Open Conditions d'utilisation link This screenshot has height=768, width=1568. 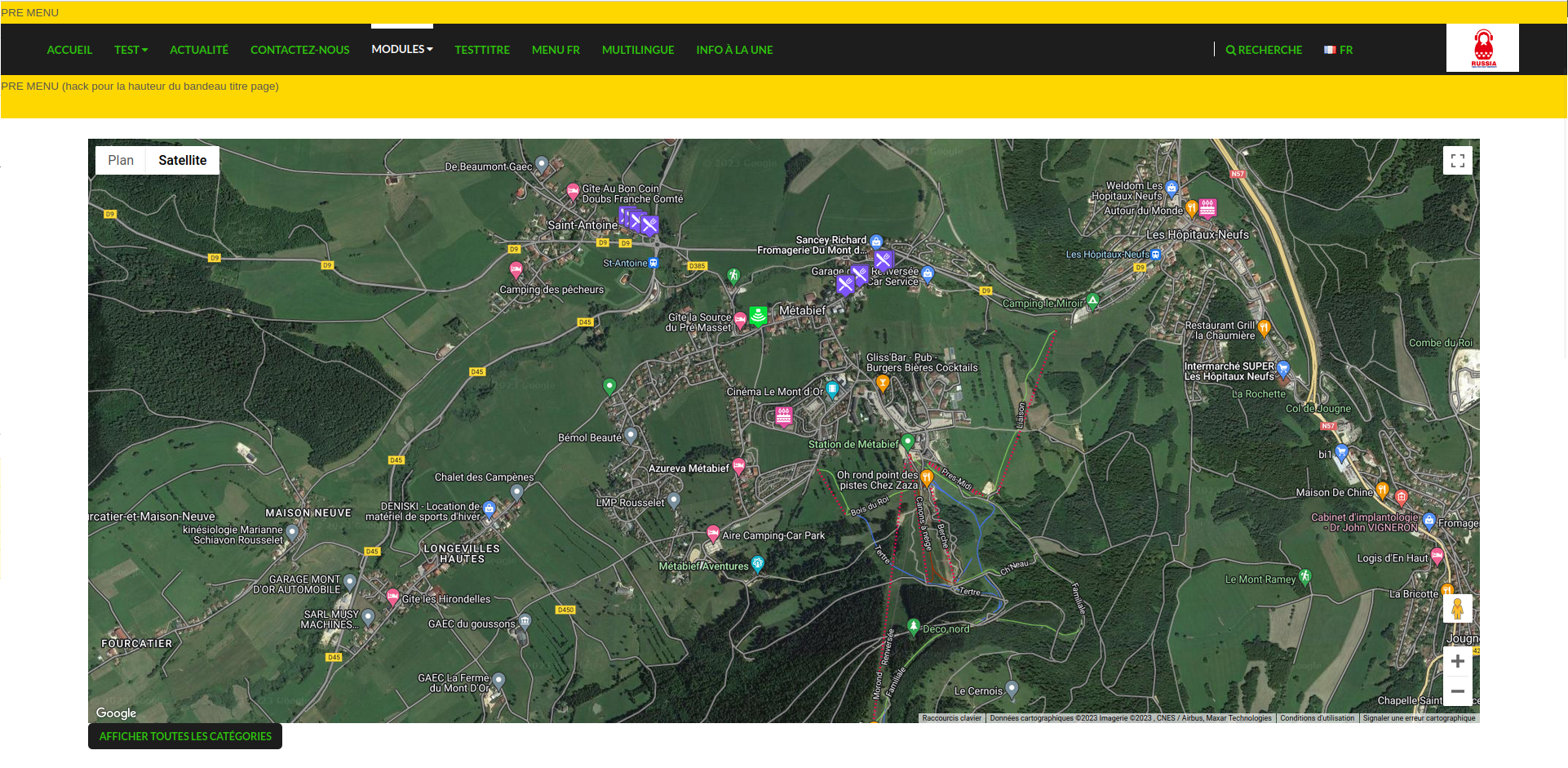click(x=1317, y=718)
